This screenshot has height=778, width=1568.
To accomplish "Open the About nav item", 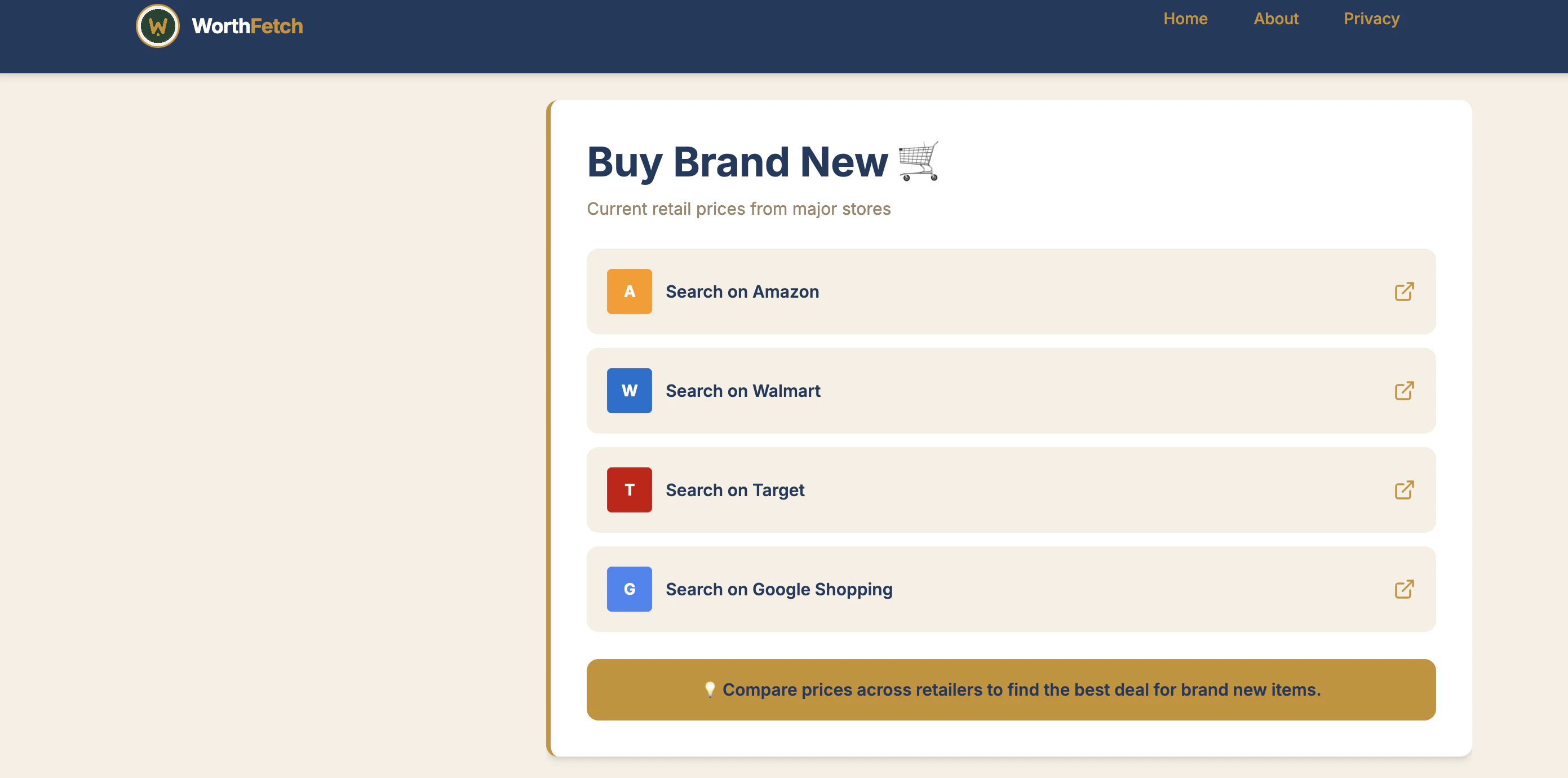I will tap(1275, 19).
